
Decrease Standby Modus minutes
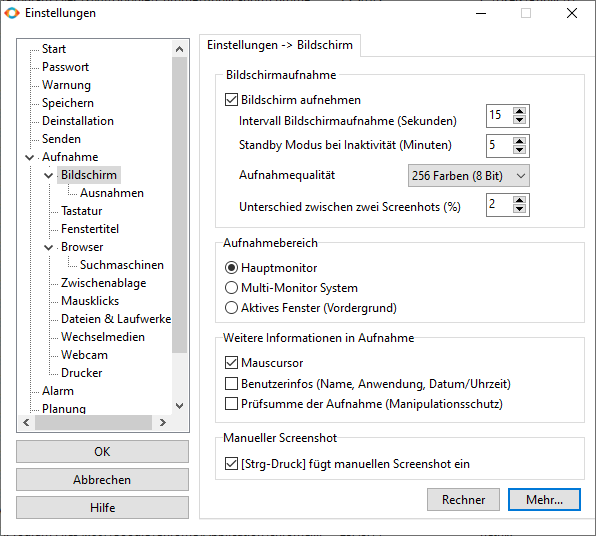[519, 150]
